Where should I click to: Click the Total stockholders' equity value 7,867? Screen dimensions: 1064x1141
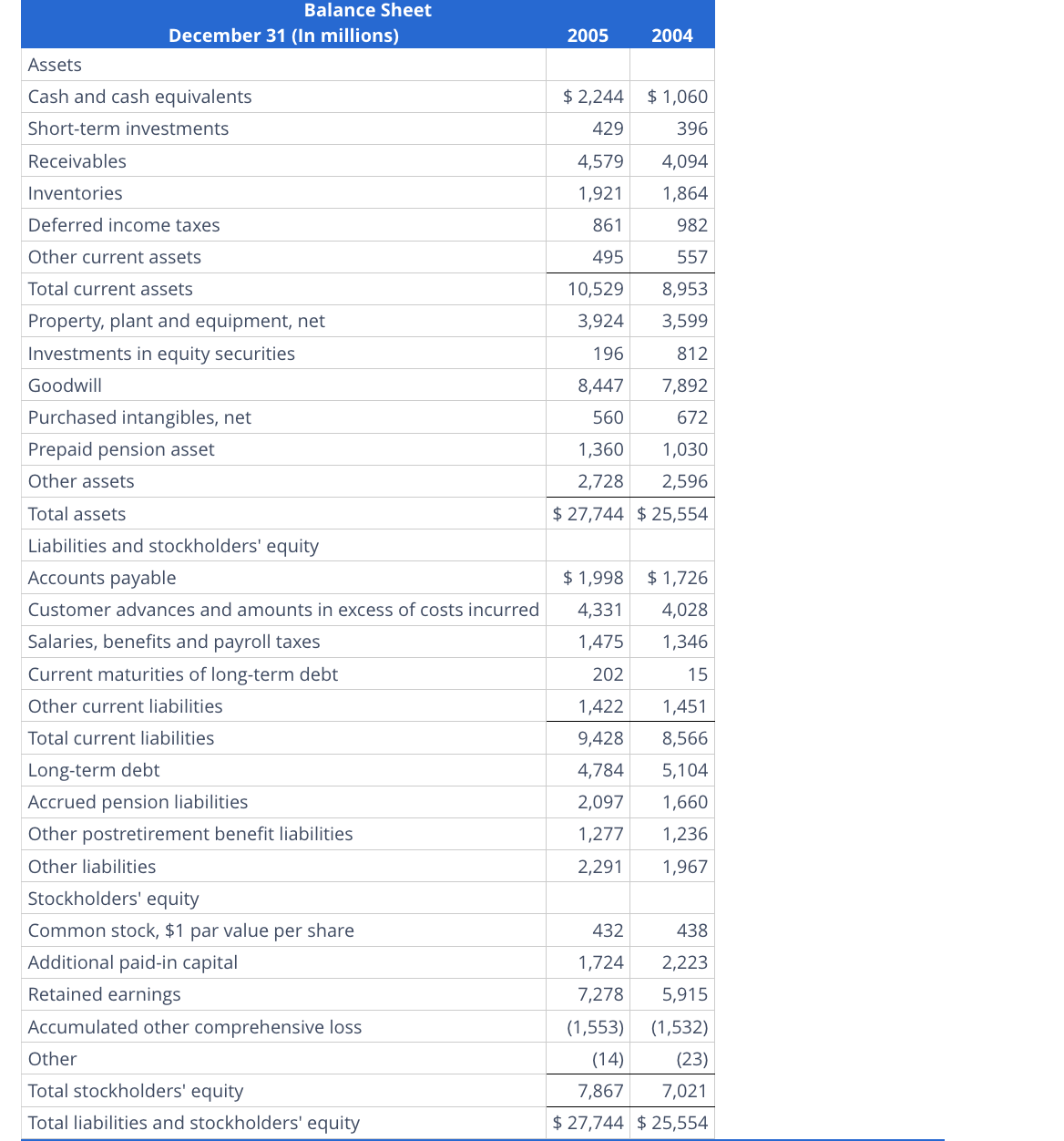[601, 1090]
